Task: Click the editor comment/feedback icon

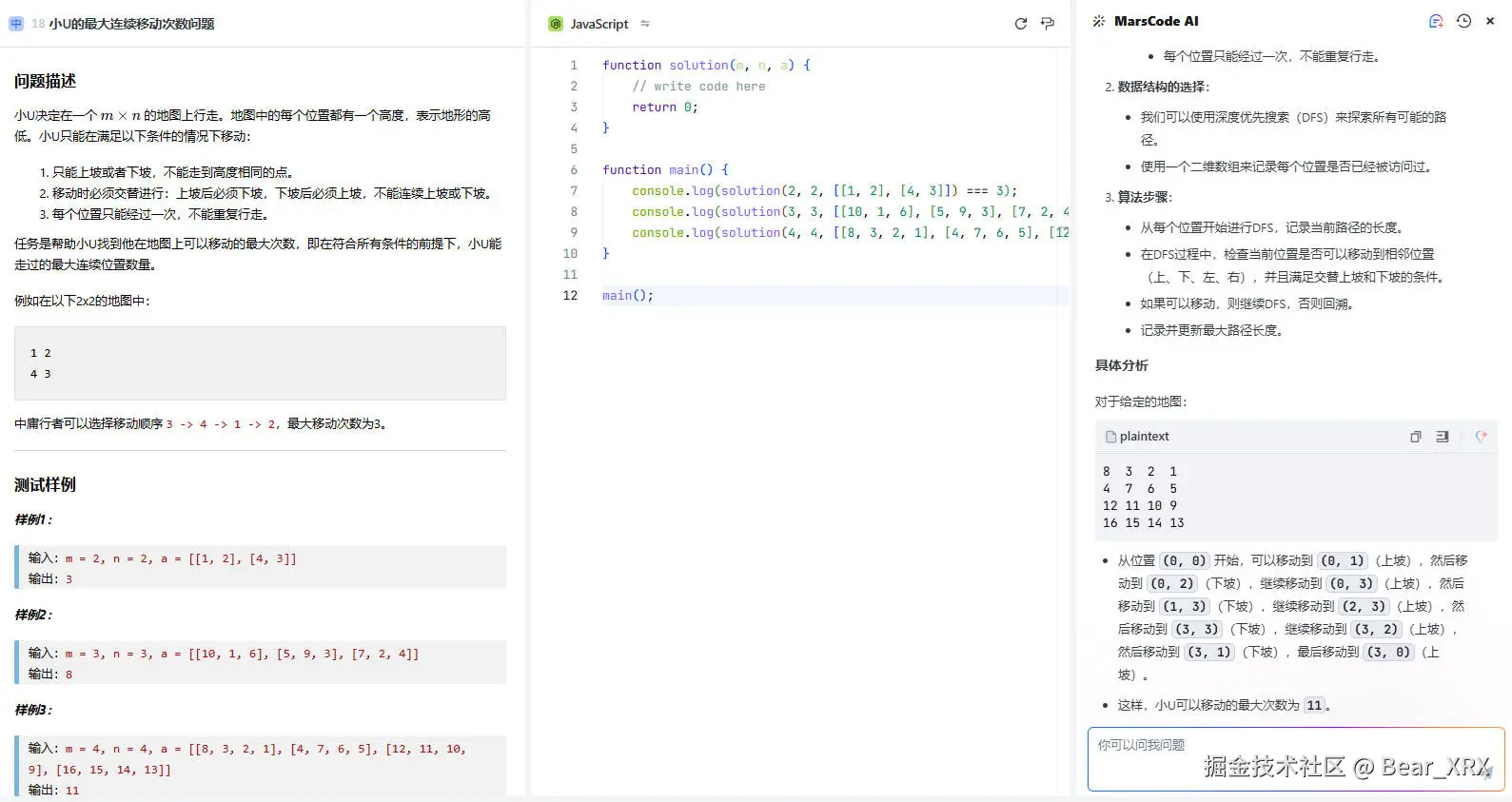Action: [1048, 24]
